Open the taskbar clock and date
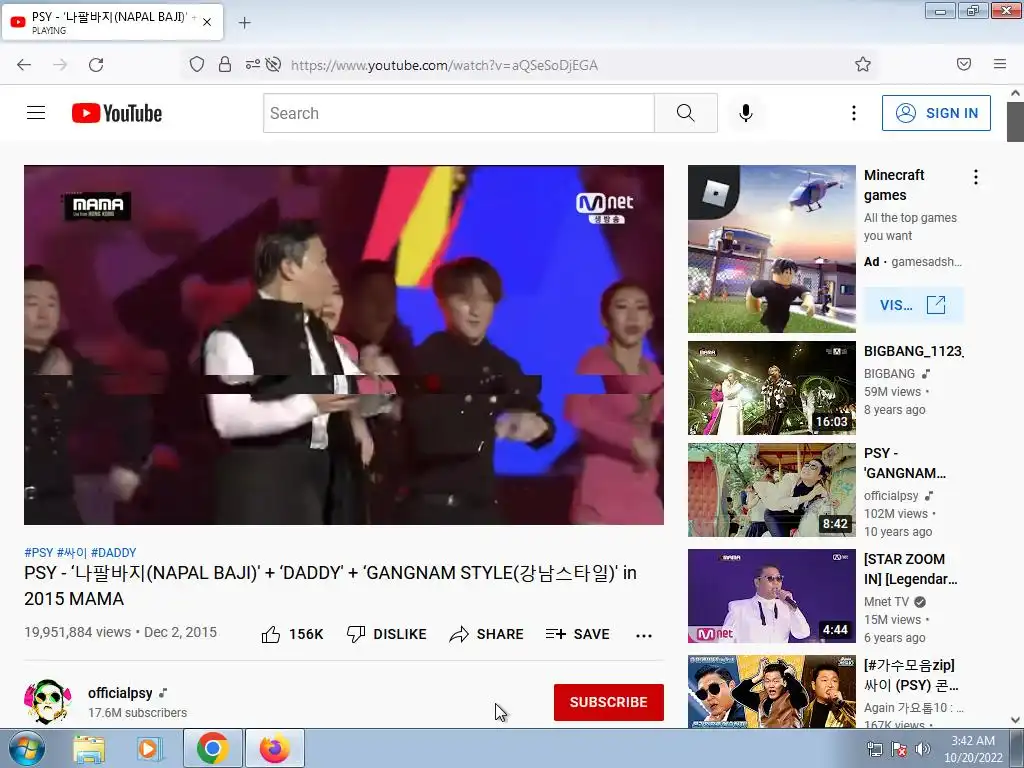The width and height of the screenshot is (1024, 768). pos(973,749)
